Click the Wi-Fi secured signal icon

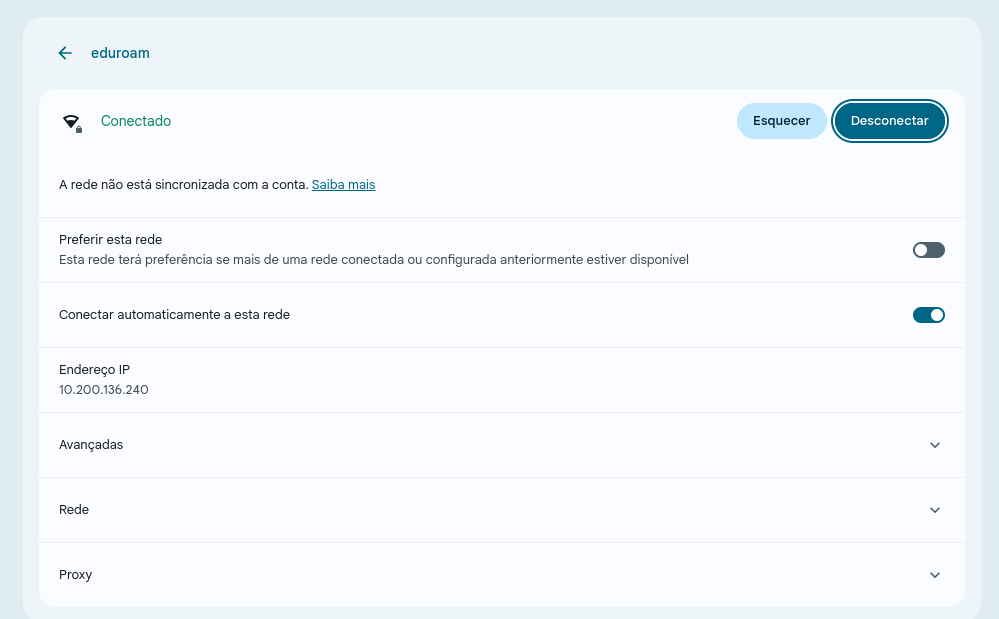[72, 122]
